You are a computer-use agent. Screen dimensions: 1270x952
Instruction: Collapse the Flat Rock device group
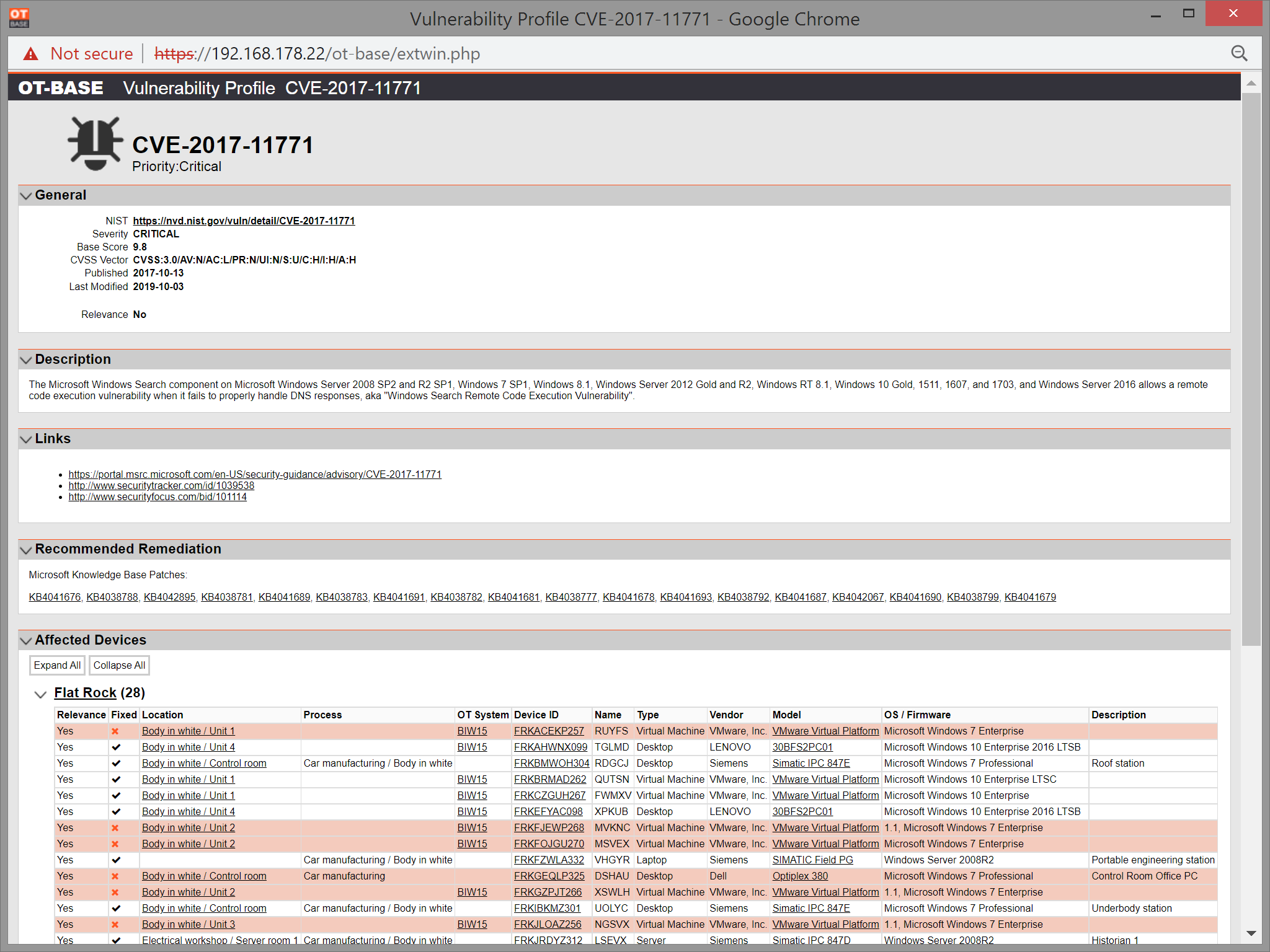tap(40, 694)
